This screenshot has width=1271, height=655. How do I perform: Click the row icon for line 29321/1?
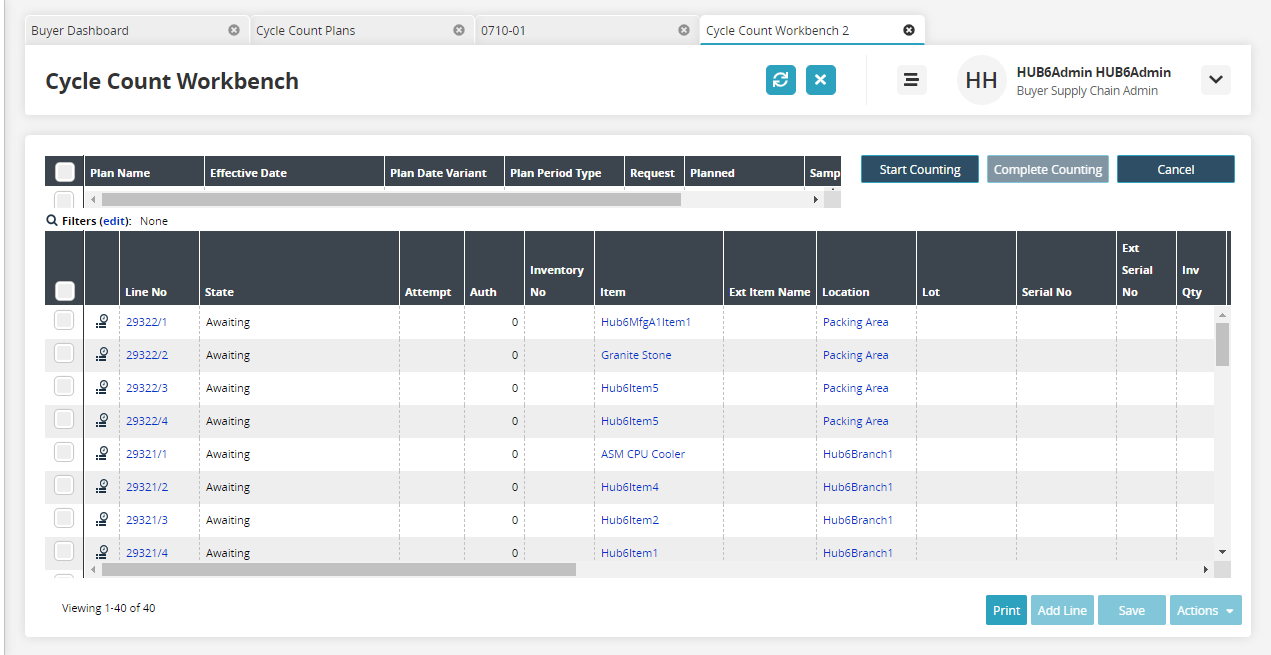pos(102,454)
